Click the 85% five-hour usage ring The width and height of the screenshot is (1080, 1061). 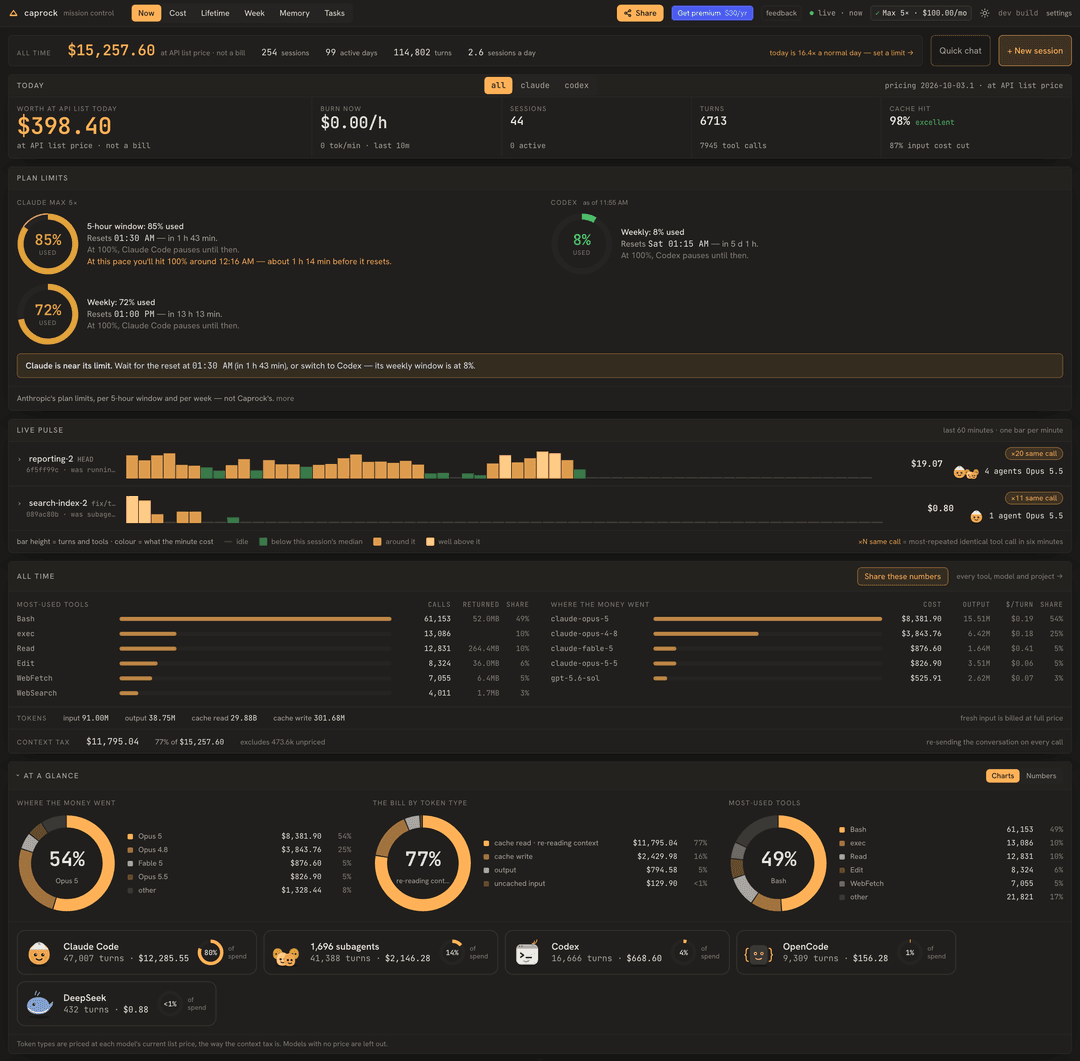pos(48,244)
